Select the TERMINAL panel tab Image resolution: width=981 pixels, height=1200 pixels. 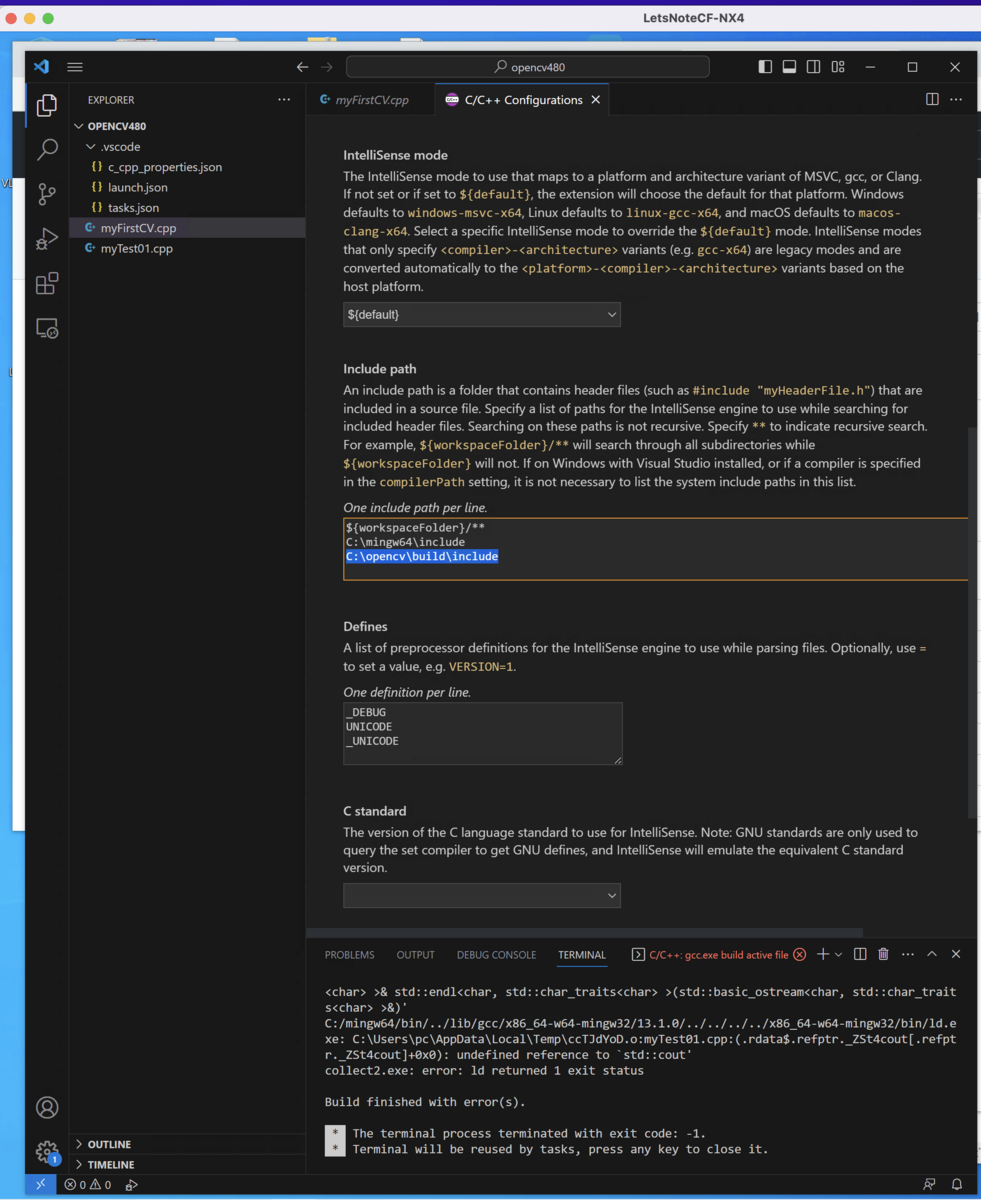[x=582, y=955]
